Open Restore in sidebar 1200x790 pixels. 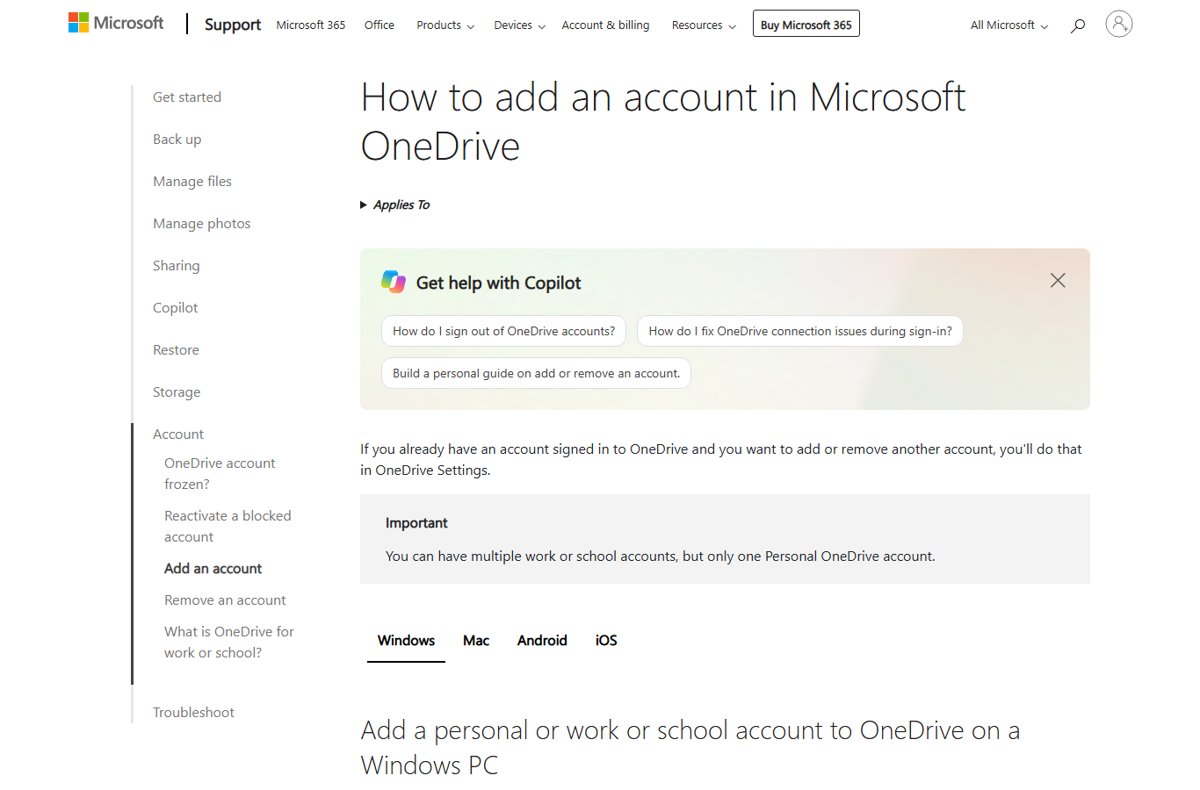click(176, 350)
